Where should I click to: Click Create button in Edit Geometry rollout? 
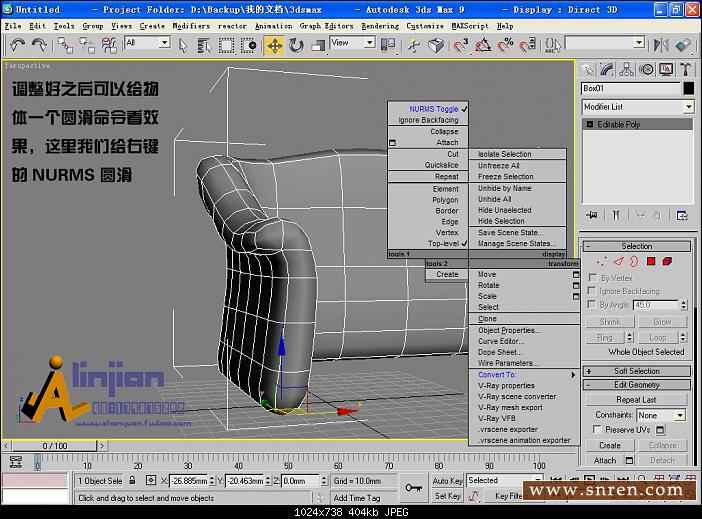pos(610,445)
